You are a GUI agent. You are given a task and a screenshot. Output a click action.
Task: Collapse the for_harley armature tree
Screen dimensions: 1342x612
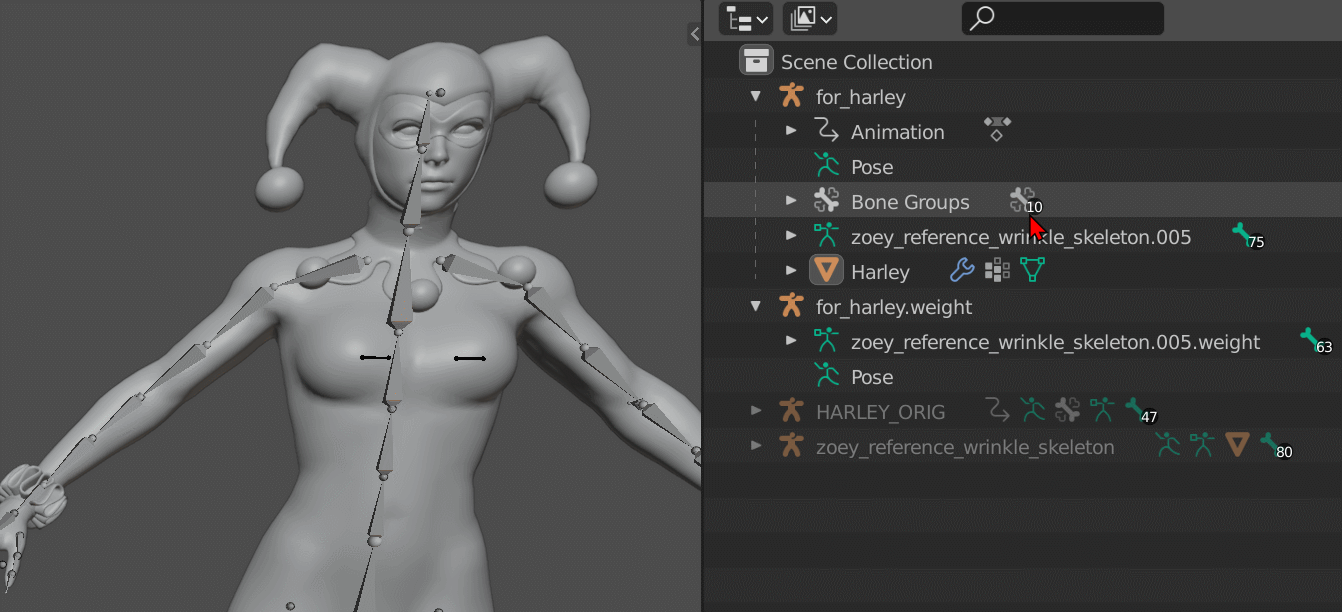(757, 97)
